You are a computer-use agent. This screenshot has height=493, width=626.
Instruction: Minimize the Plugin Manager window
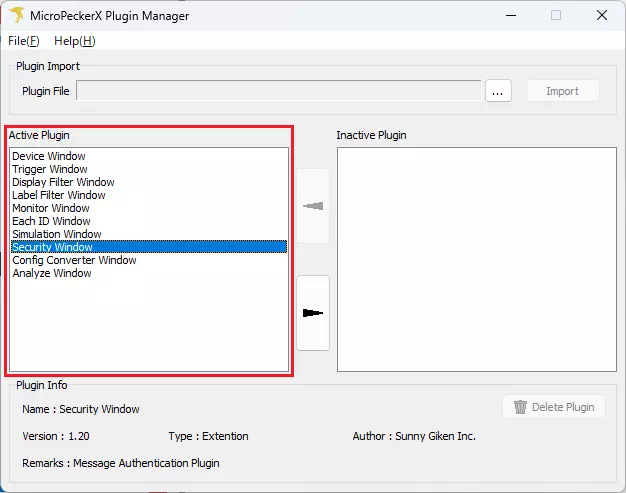(511, 16)
